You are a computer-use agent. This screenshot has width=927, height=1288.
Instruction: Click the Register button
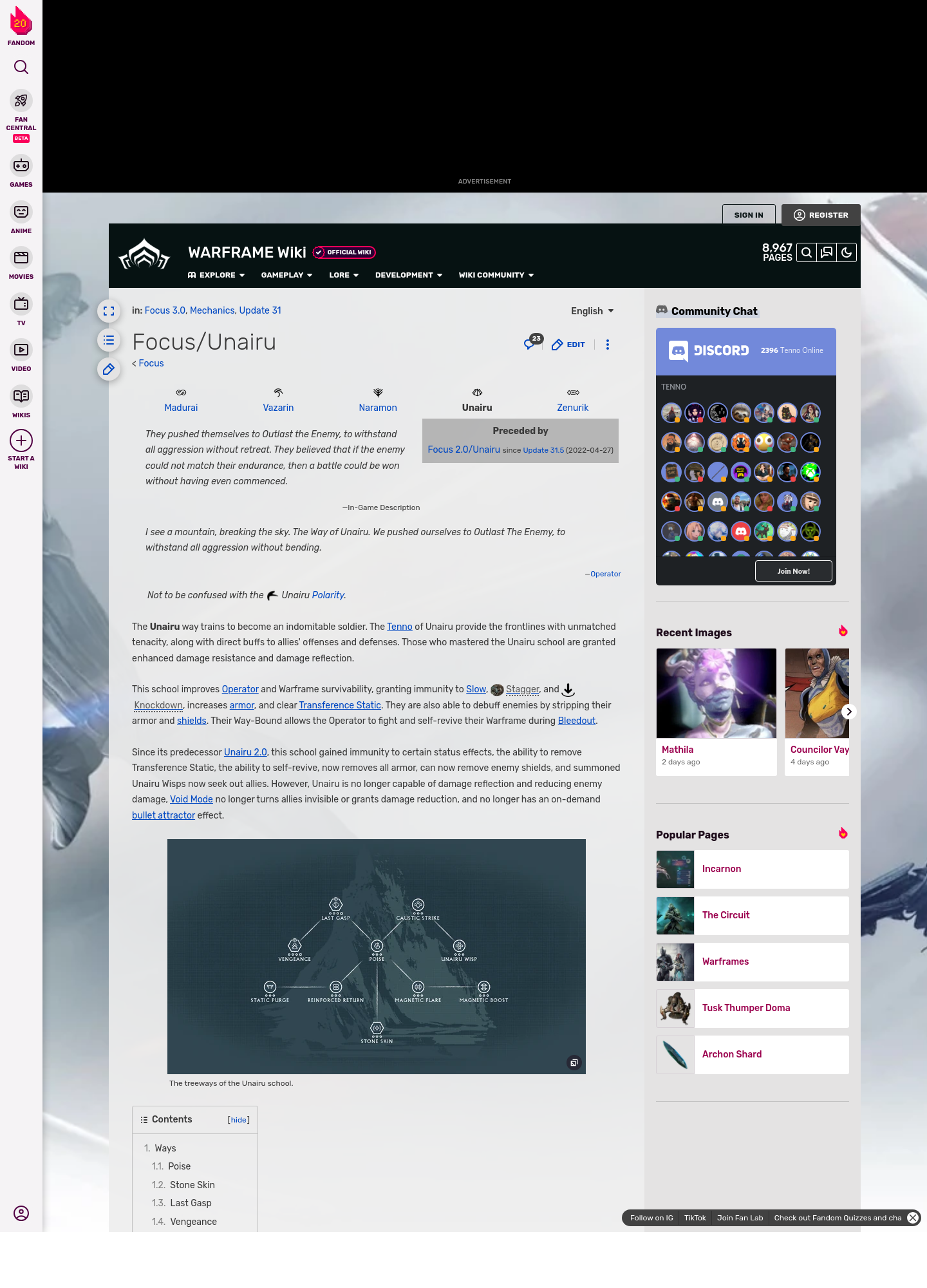click(x=821, y=215)
